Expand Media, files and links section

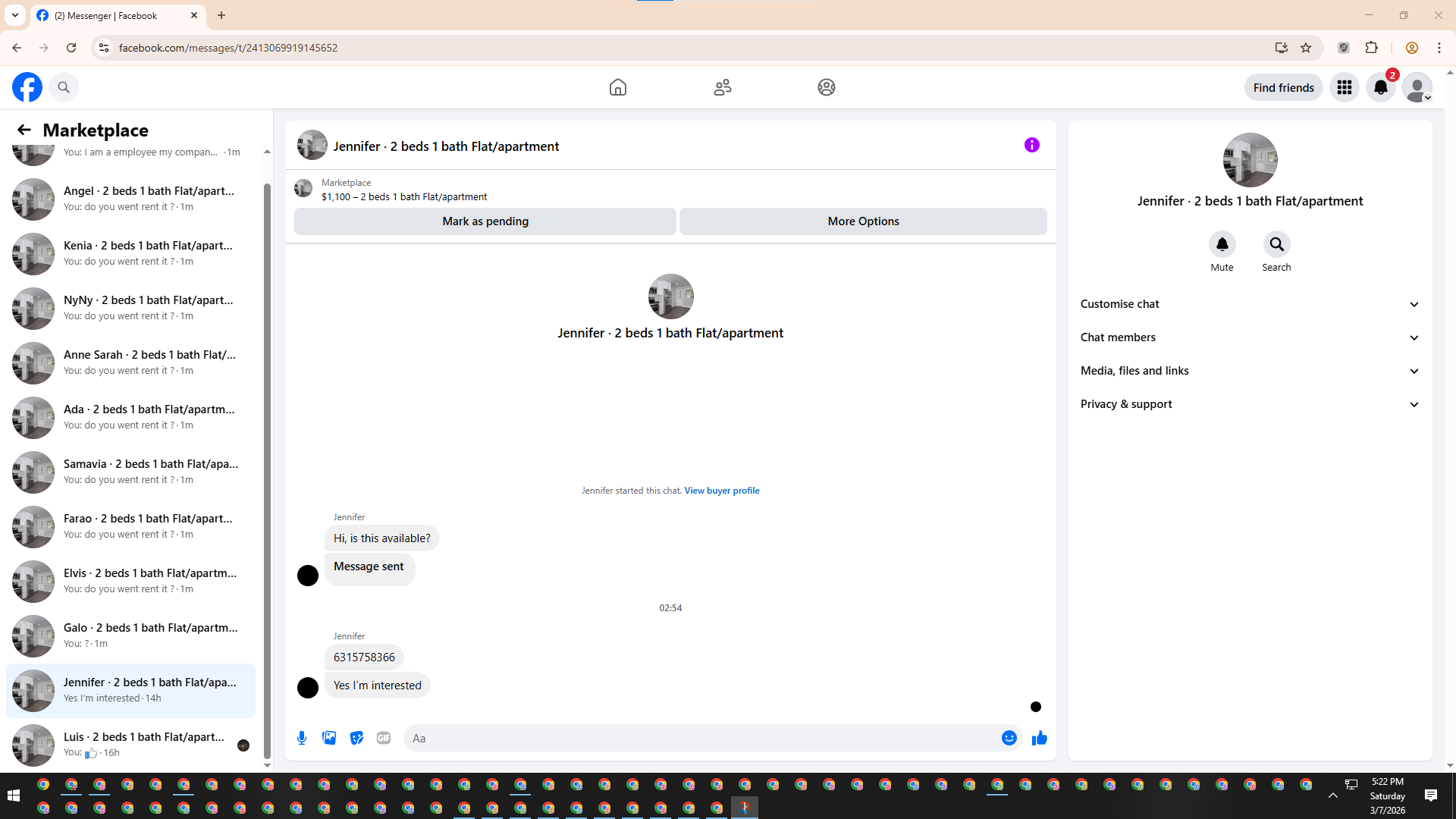(1250, 371)
